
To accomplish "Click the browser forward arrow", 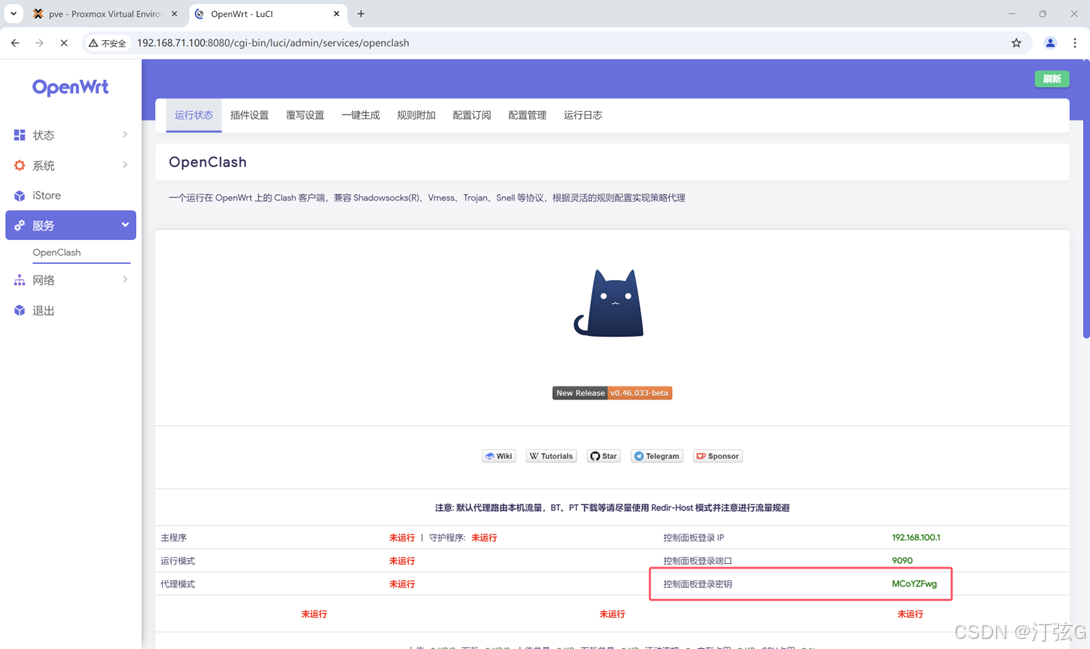I will click(x=40, y=43).
